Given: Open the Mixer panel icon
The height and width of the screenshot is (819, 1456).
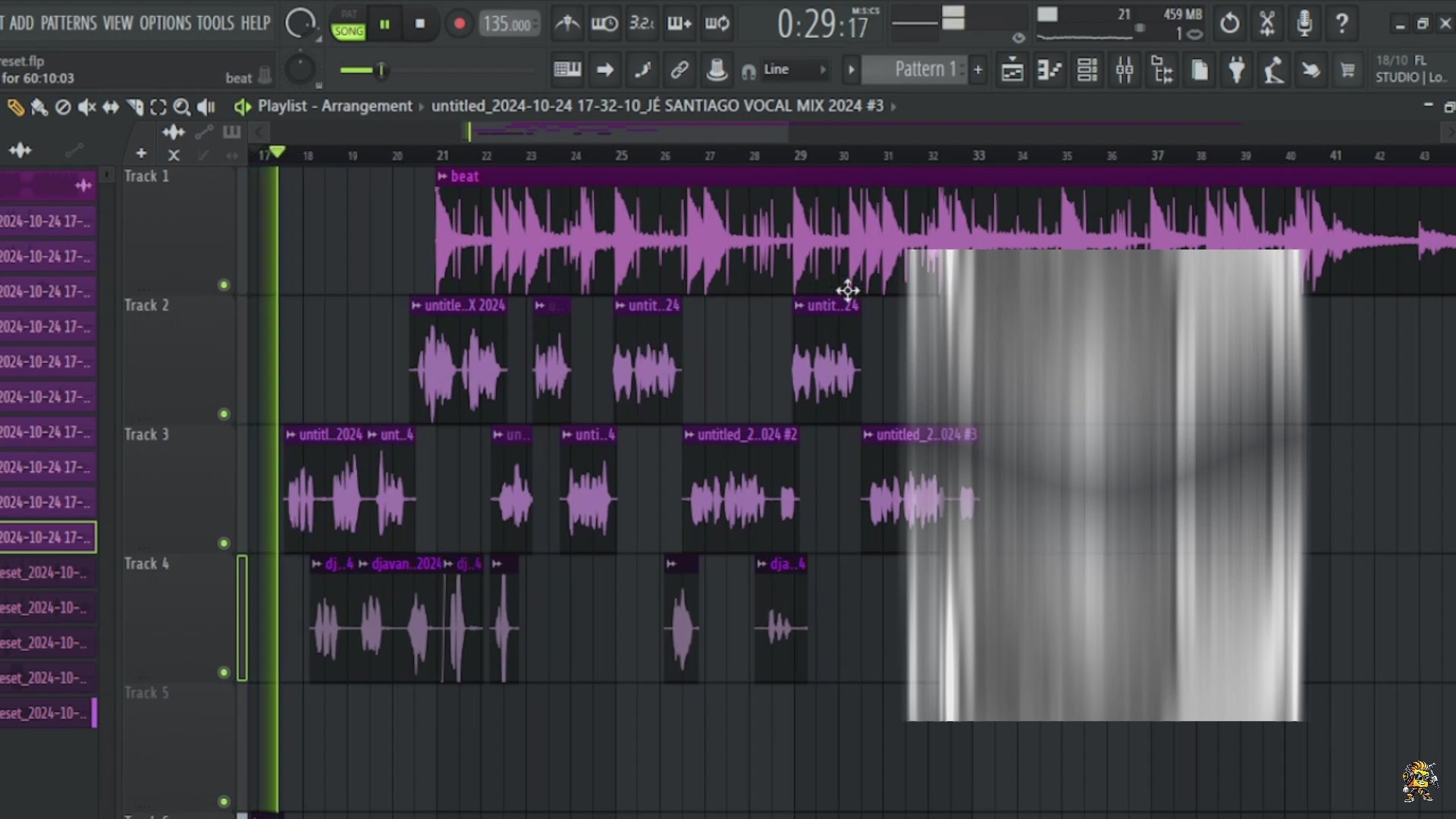Looking at the screenshot, I should 1125,70.
